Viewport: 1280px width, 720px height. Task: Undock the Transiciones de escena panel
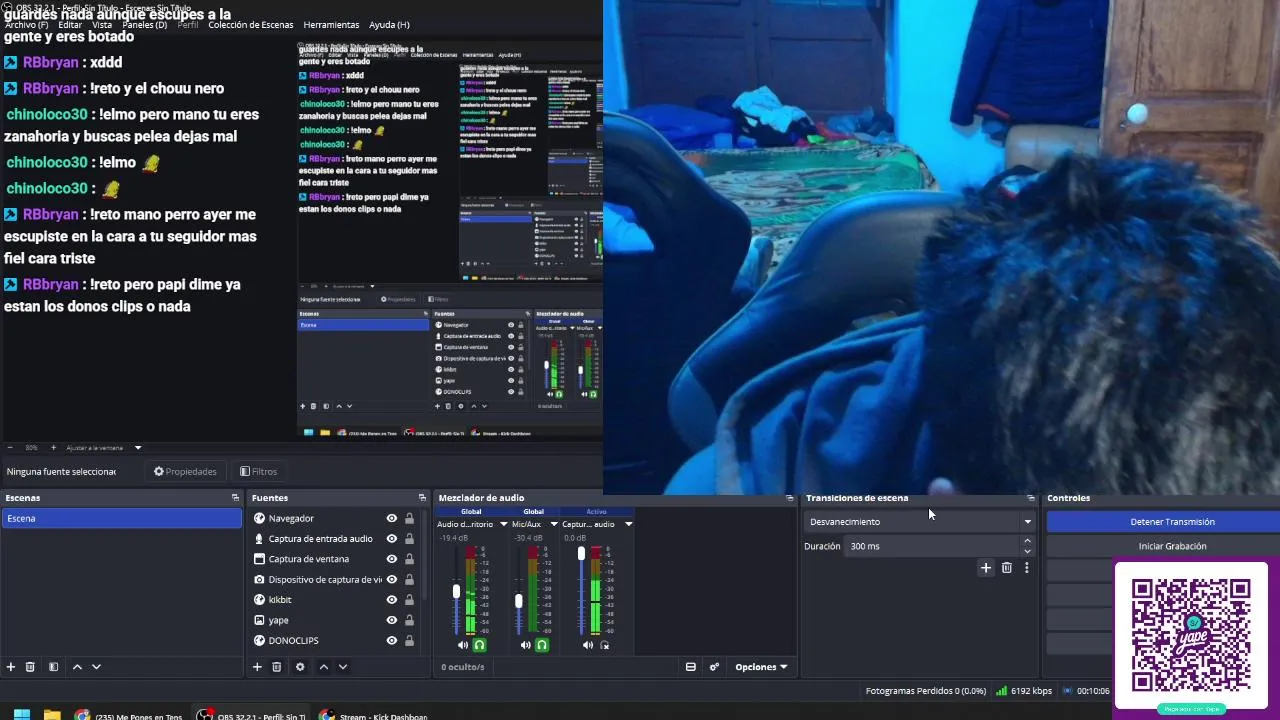1031,498
